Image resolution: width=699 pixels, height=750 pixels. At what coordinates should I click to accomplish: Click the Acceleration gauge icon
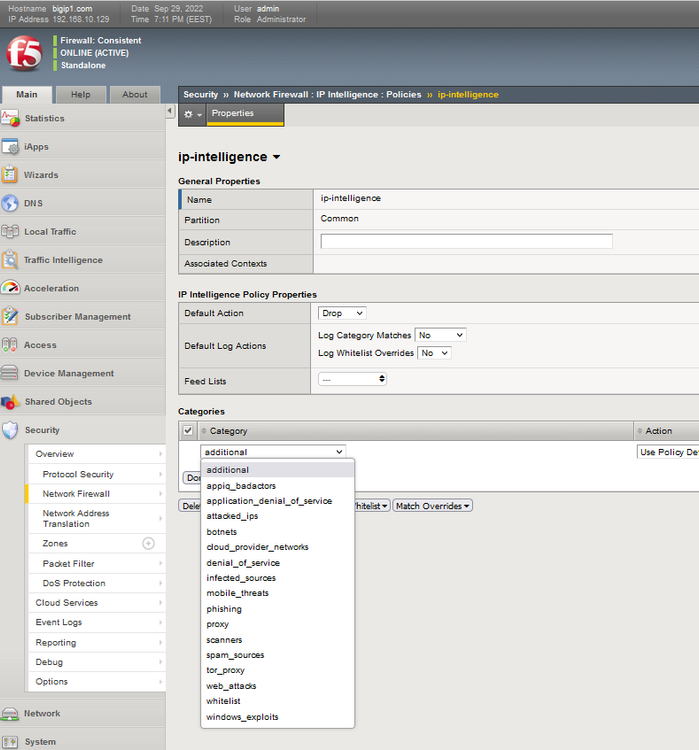pyautogui.click(x=10, y=288)
